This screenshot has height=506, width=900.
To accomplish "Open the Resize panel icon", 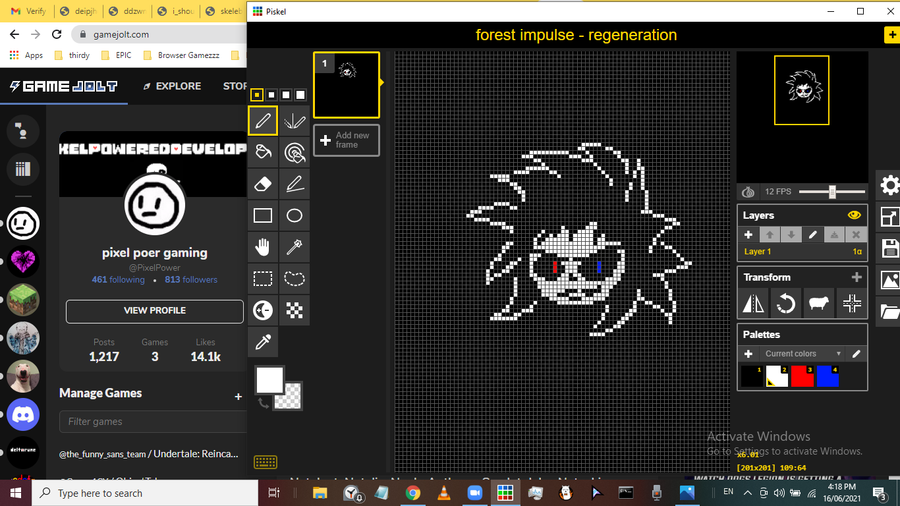I will [x=889, y=217].
